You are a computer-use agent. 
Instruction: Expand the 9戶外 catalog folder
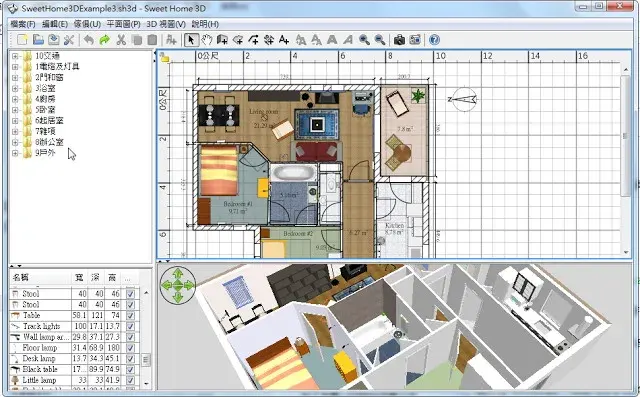15,153
